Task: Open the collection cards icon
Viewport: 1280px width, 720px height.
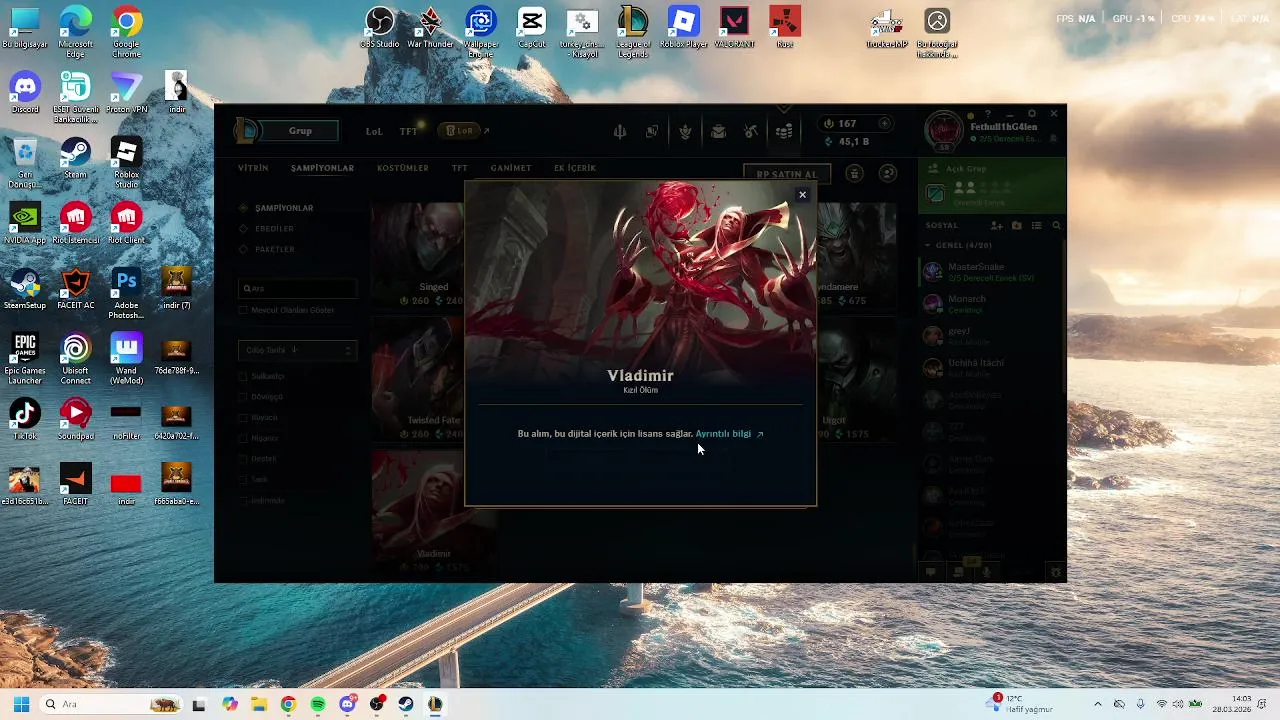Action: pyautogui.click(x=652, y=131)
